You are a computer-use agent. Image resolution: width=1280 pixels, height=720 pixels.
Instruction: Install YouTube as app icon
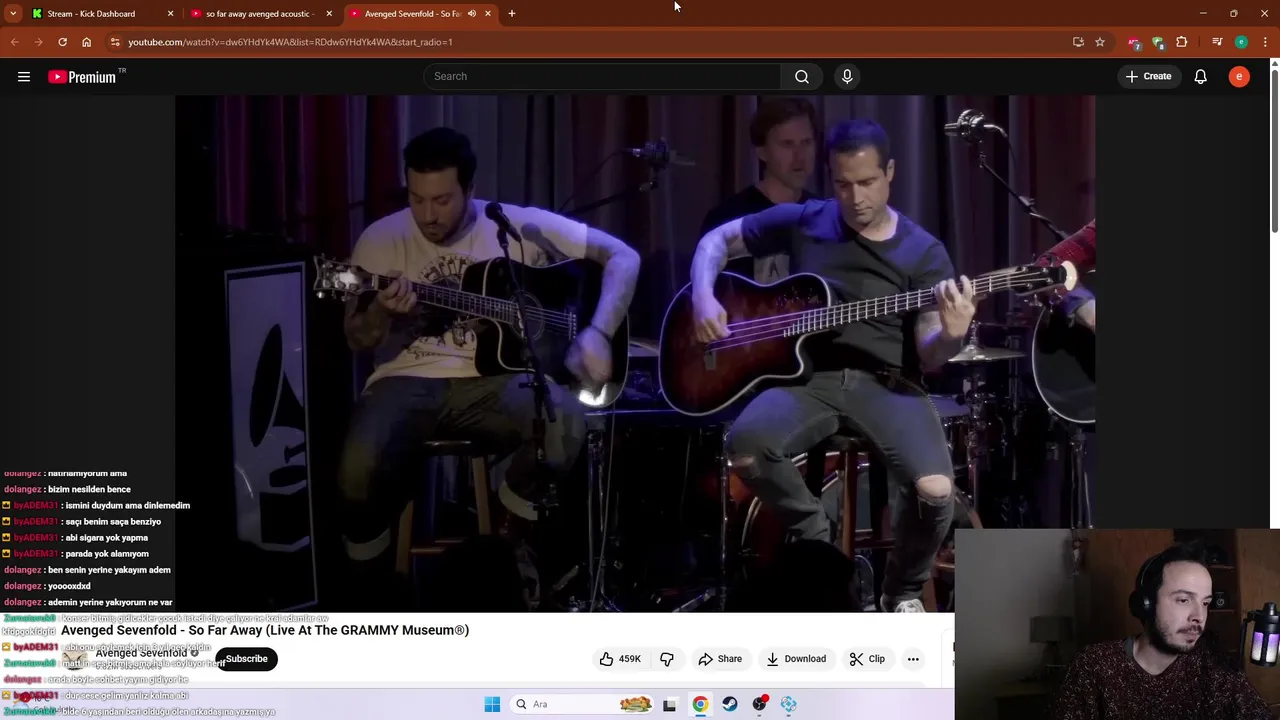(1078, 42)
